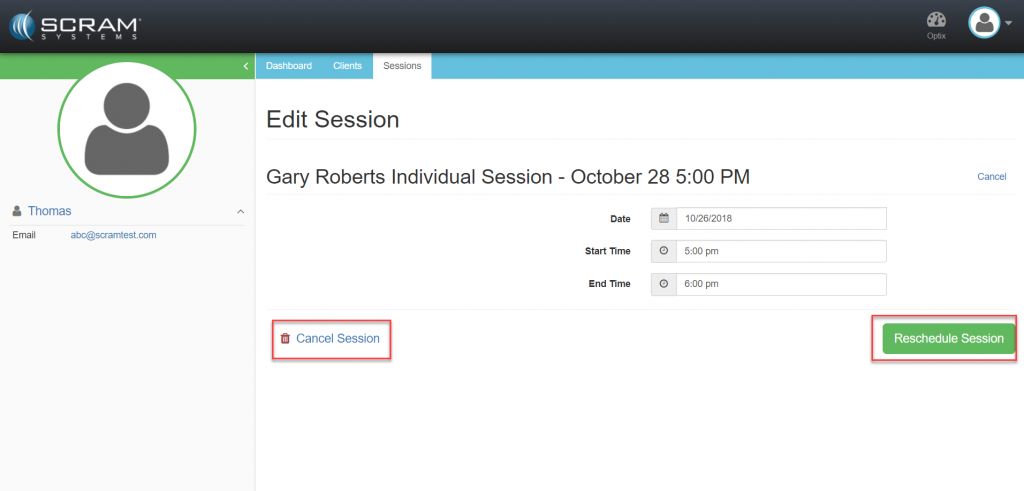
Task: Collapse the sidebar with the left chevron
Action: pyautogui.click(x=246, y=66)
